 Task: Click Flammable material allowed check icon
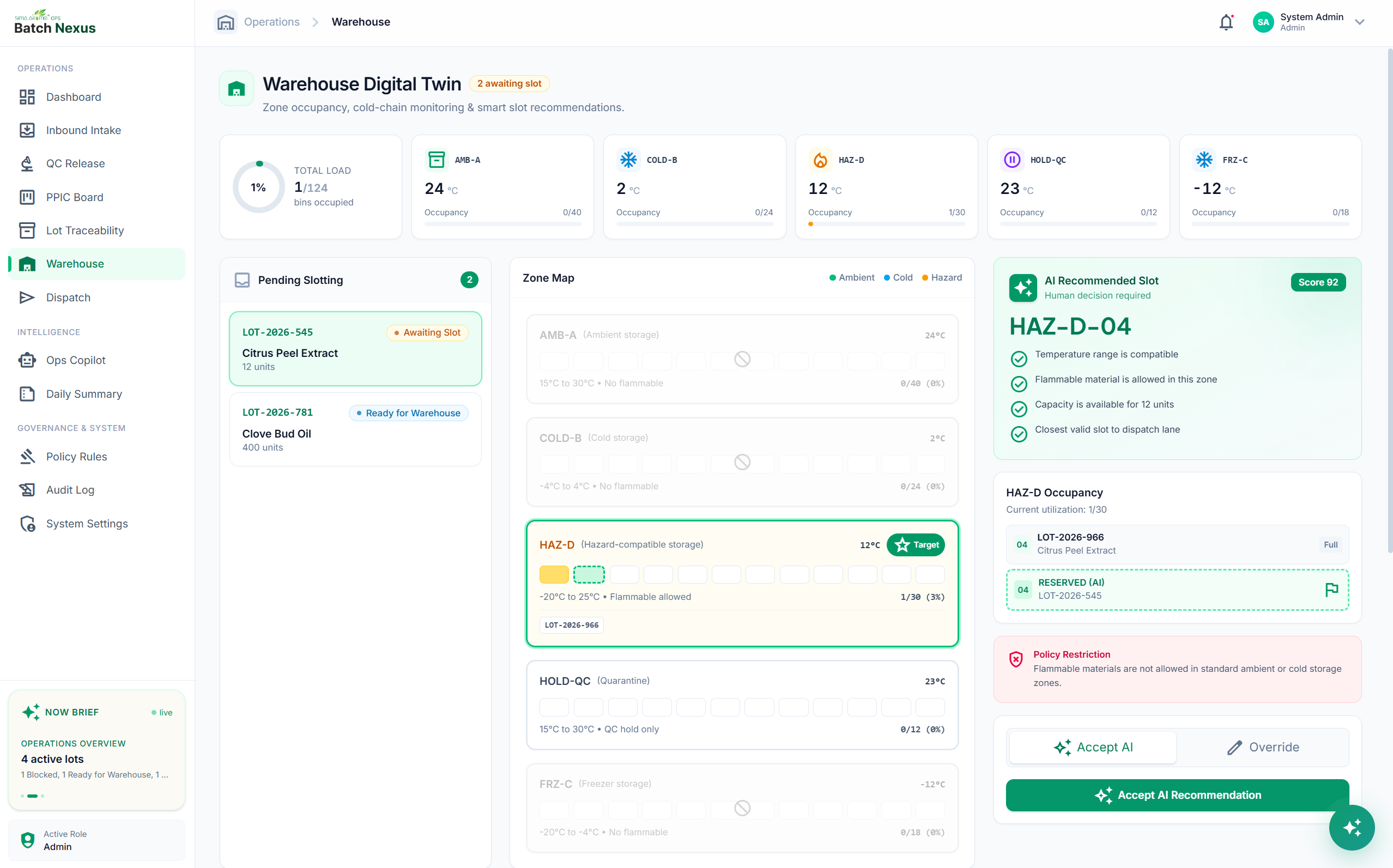click(x=1019, y=384)
